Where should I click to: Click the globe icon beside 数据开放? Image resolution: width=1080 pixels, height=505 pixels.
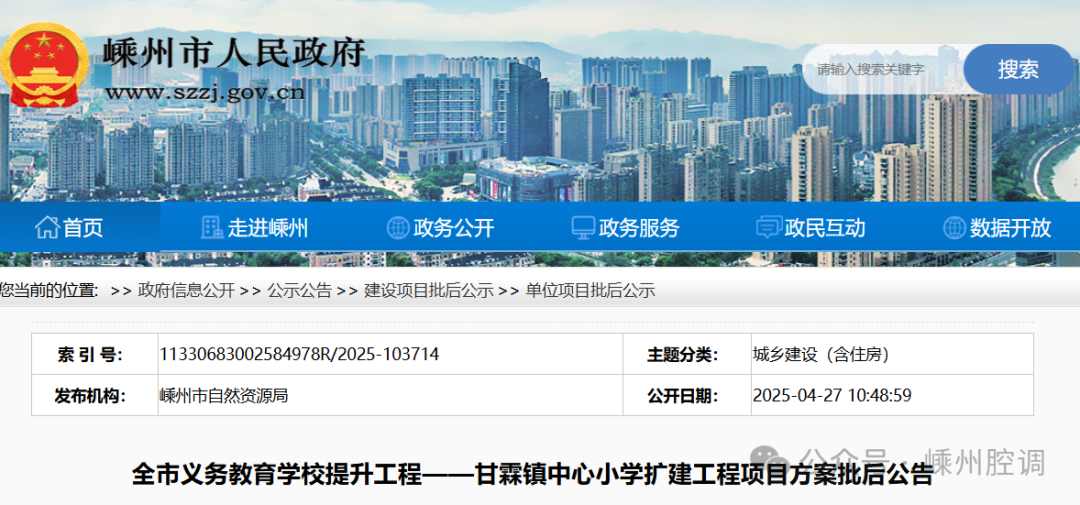click(954, 228)
